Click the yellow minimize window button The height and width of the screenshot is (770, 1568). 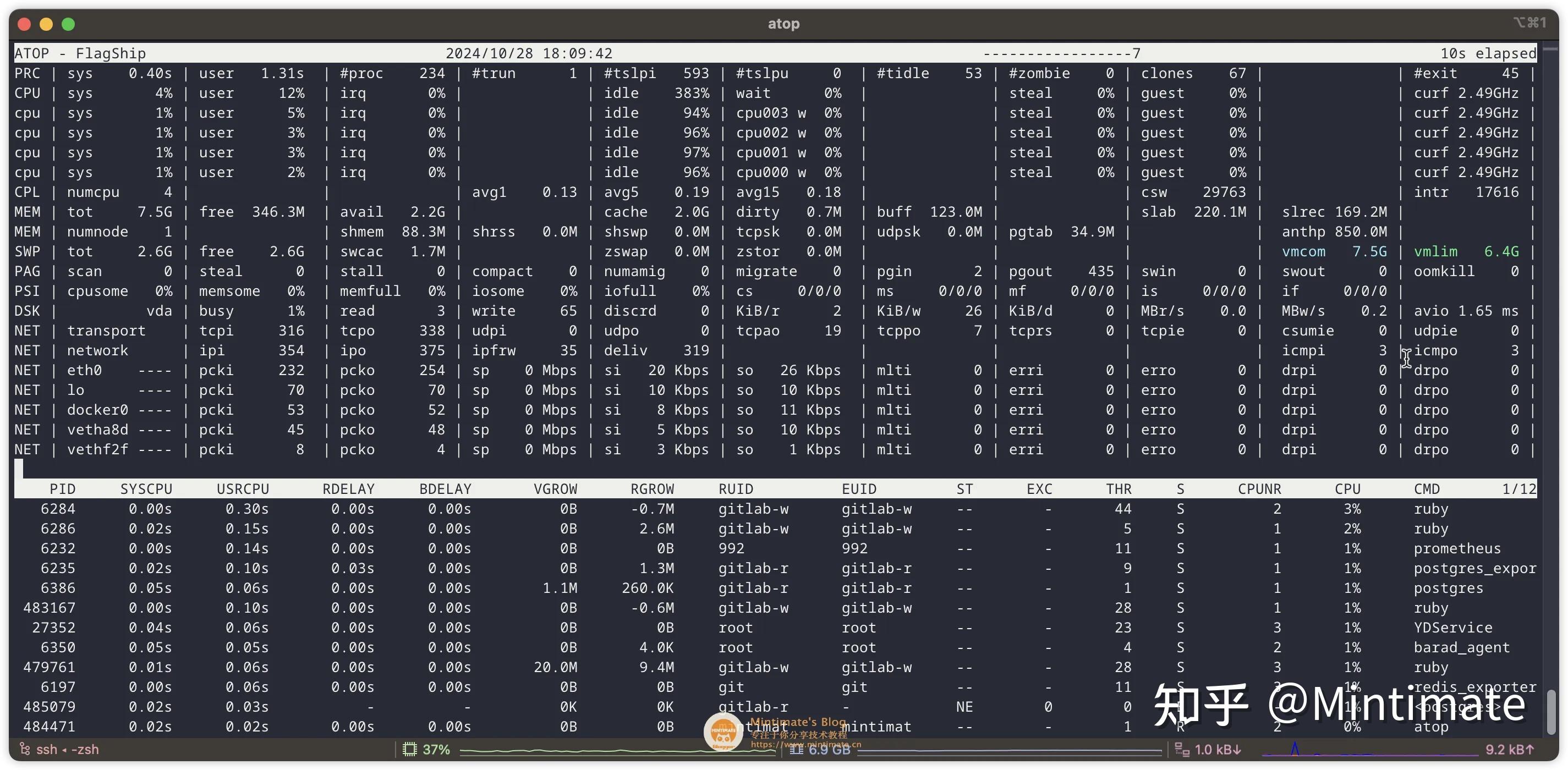(x=46, y=24)
